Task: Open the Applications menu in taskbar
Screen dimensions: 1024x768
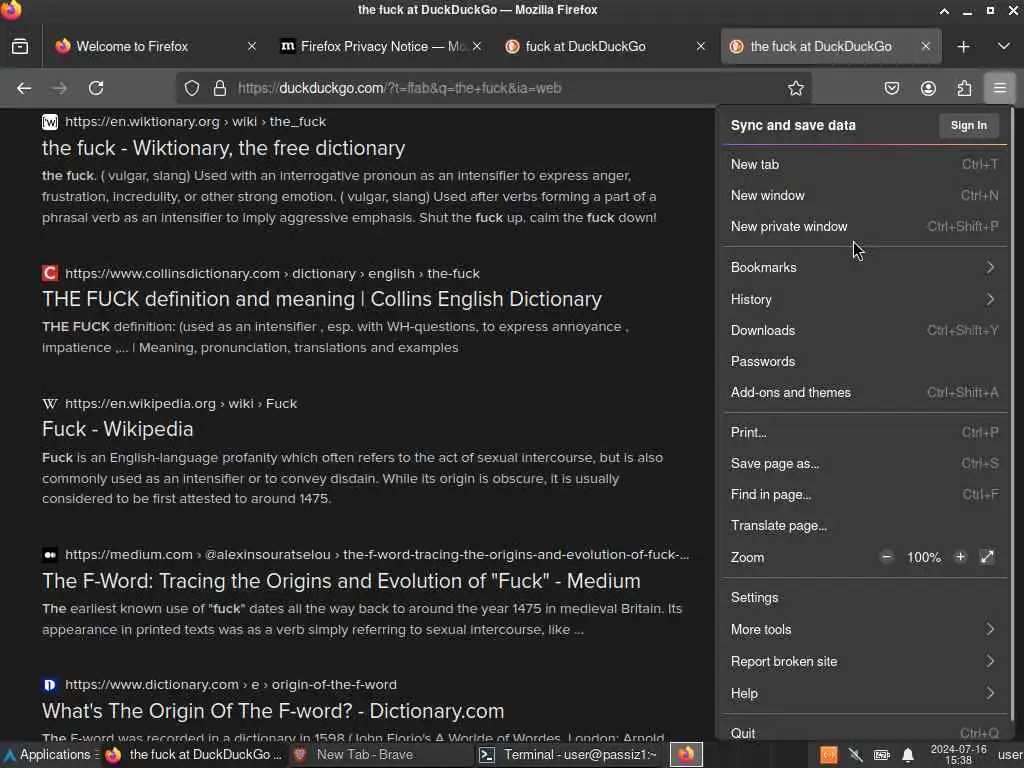Action: (50, 755)
